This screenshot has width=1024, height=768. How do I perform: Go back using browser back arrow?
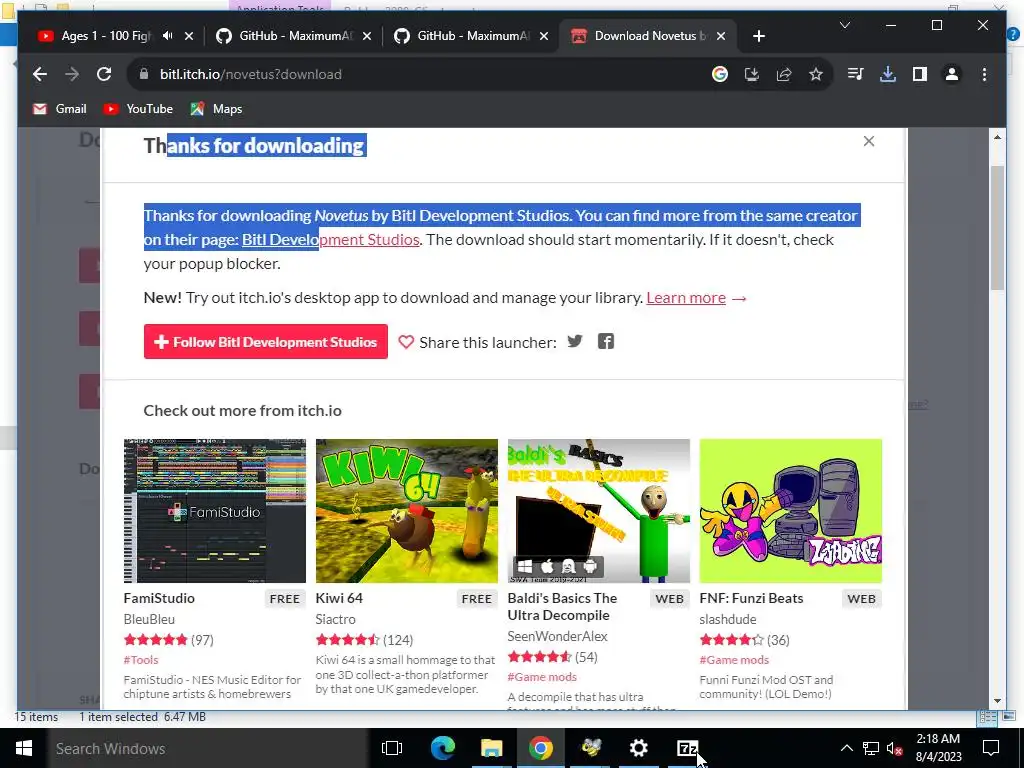pos(40,74)
